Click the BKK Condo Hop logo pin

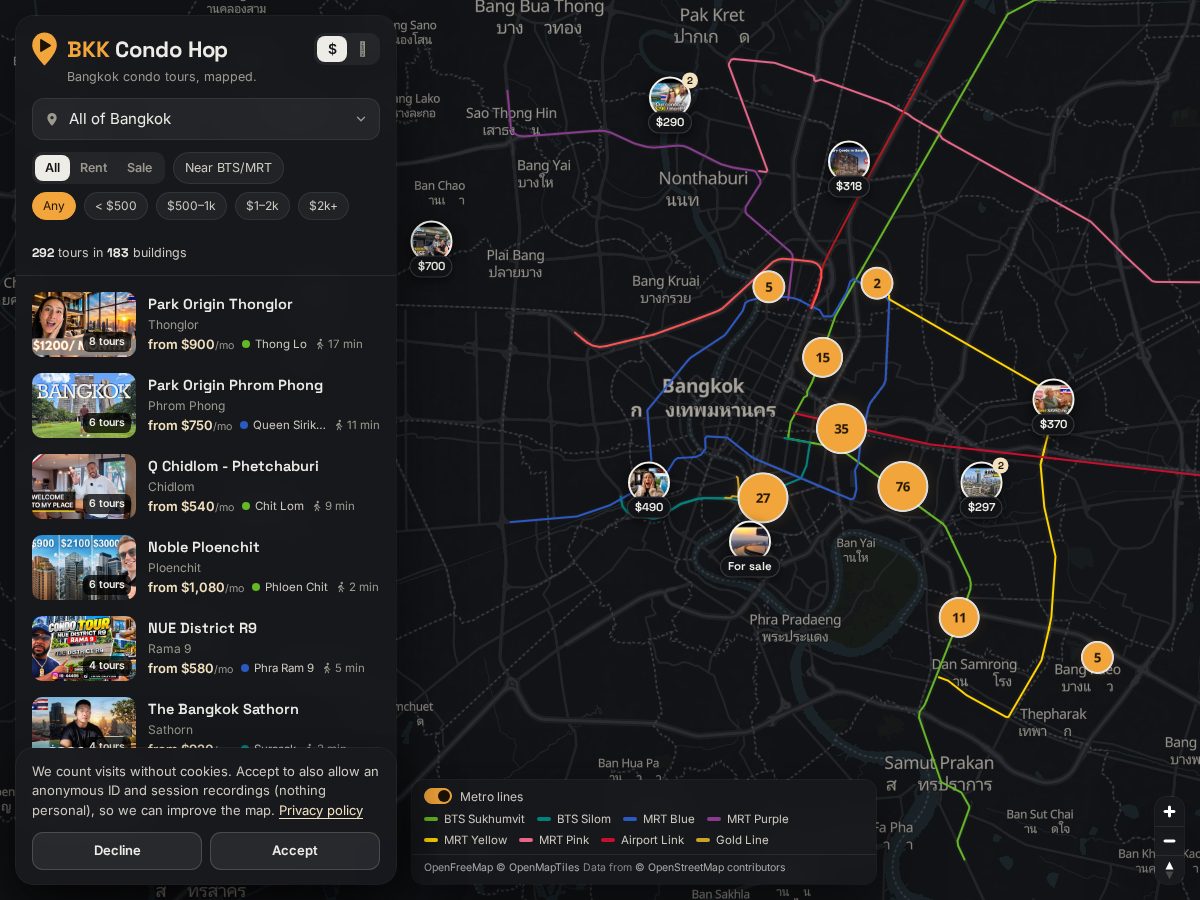44,49
